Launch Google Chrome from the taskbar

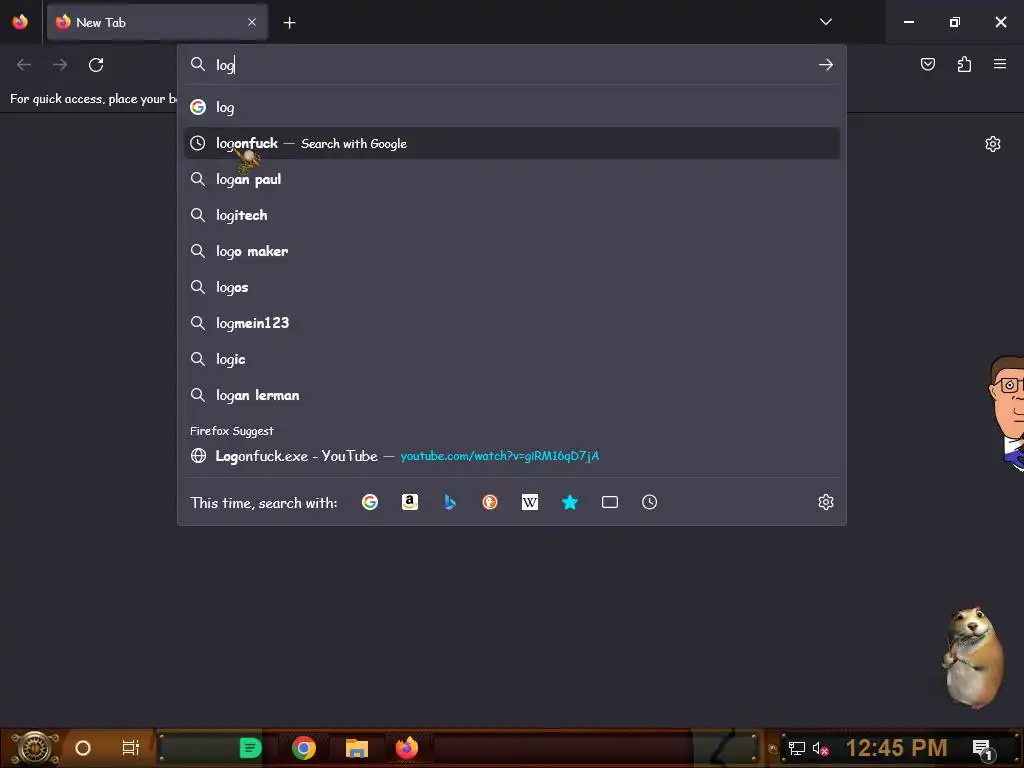point(304,748)
